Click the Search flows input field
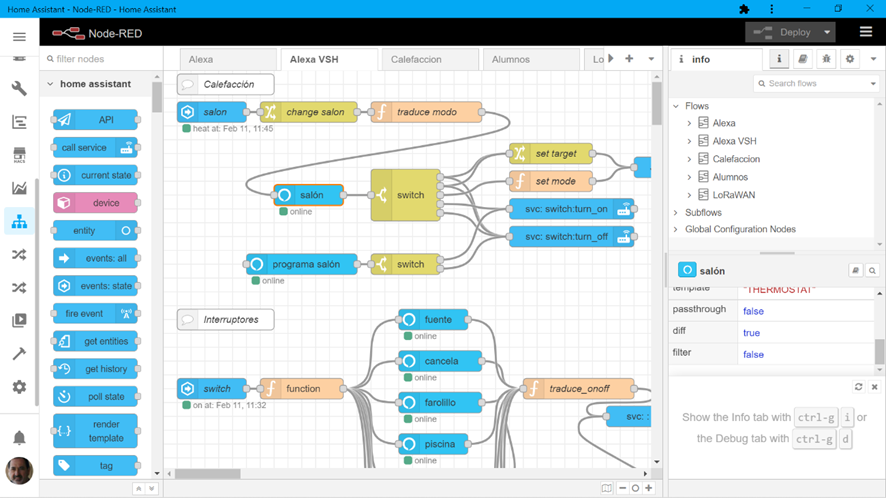The width and height of the screenshot is (886, 498). tap(815, 83)
